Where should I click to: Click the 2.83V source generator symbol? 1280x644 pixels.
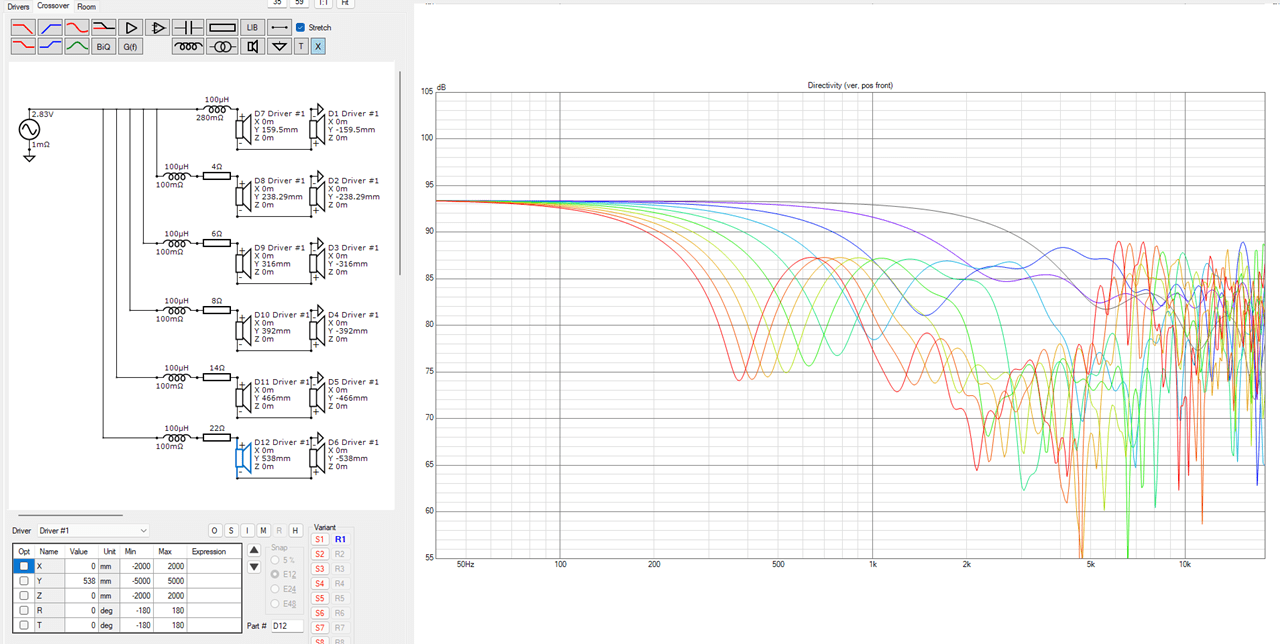[x=28, y=130]
